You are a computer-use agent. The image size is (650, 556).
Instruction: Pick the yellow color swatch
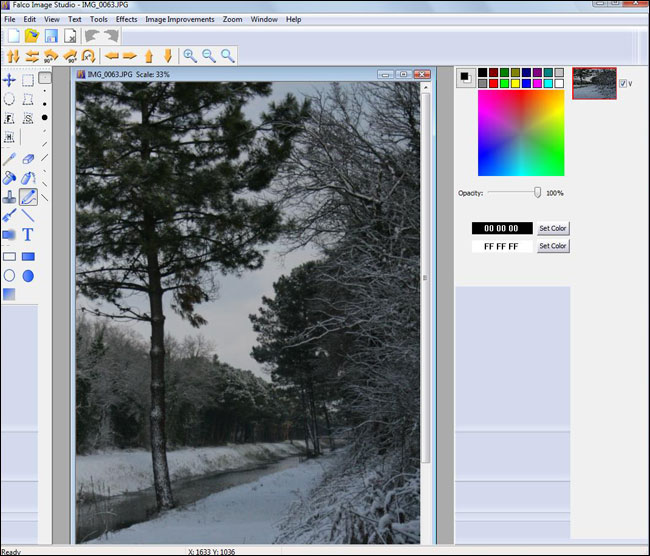(515, 83)
